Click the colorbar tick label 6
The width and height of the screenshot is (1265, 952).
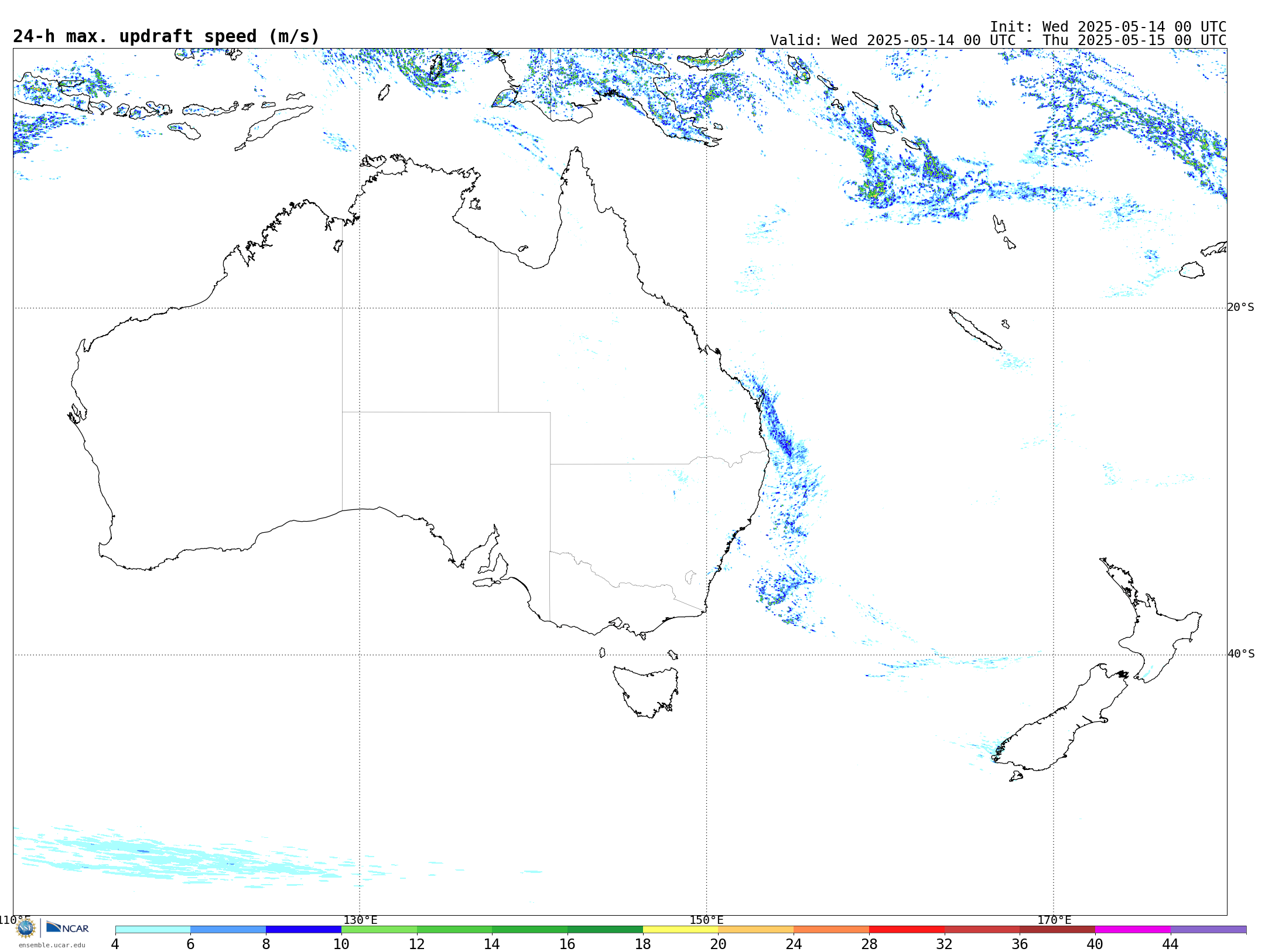point(190,944)
